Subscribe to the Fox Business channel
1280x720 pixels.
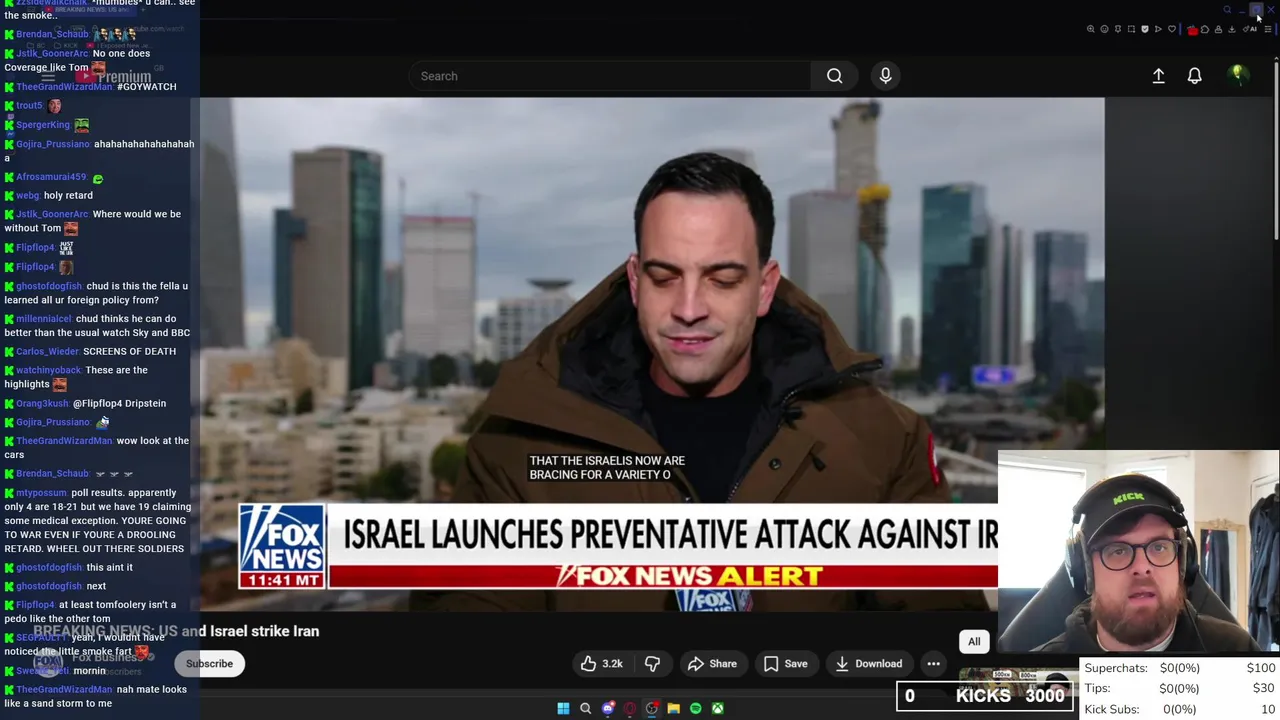(x=209, y=663)
